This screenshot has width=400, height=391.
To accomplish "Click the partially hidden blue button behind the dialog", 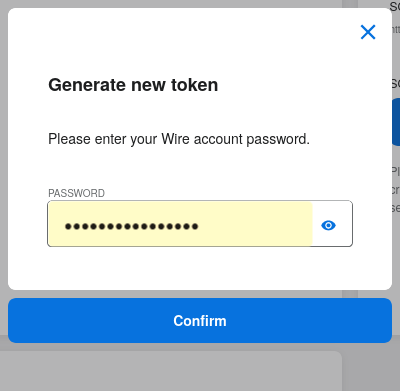I will [x=396, y=122].
